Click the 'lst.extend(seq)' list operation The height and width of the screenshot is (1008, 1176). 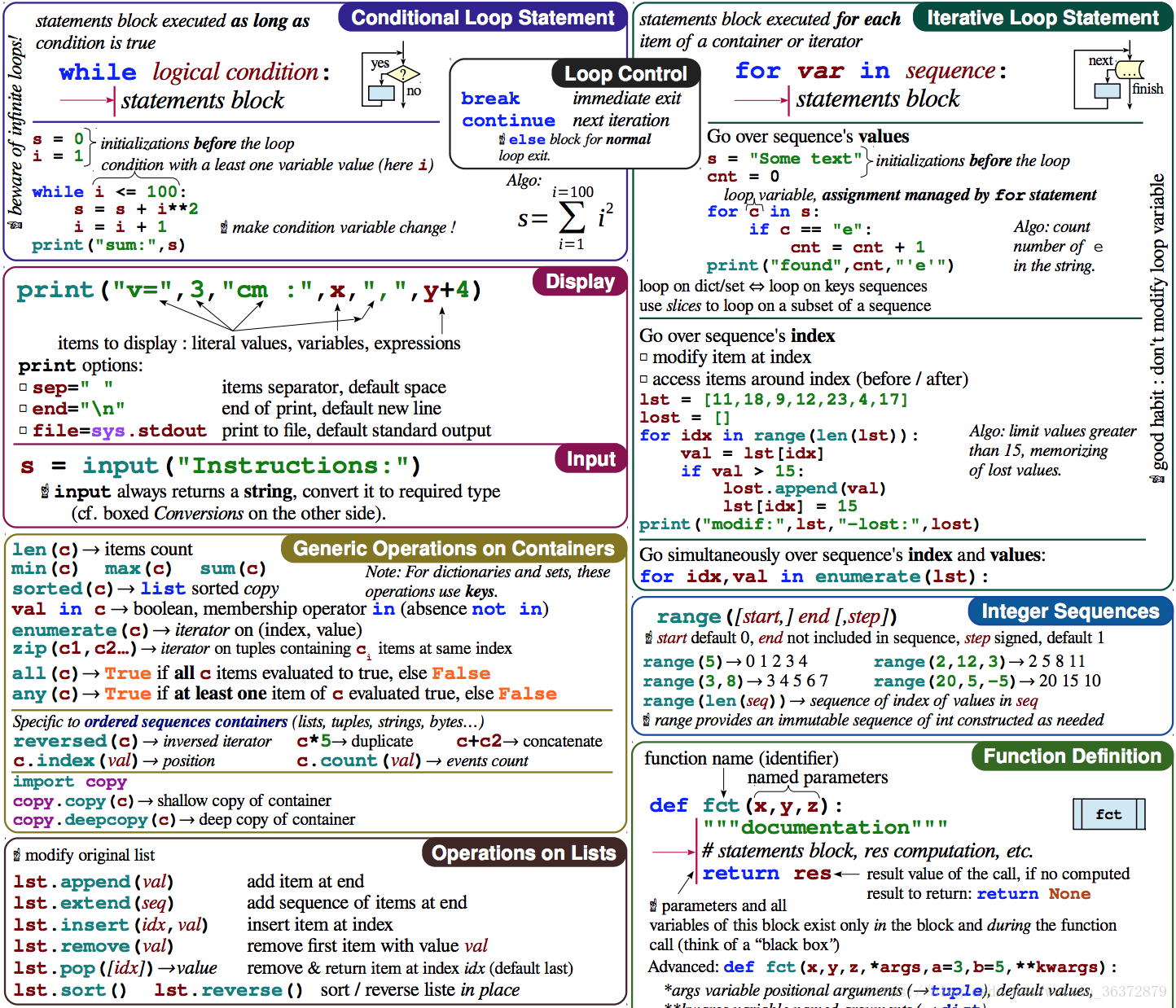tap(94, 903)
